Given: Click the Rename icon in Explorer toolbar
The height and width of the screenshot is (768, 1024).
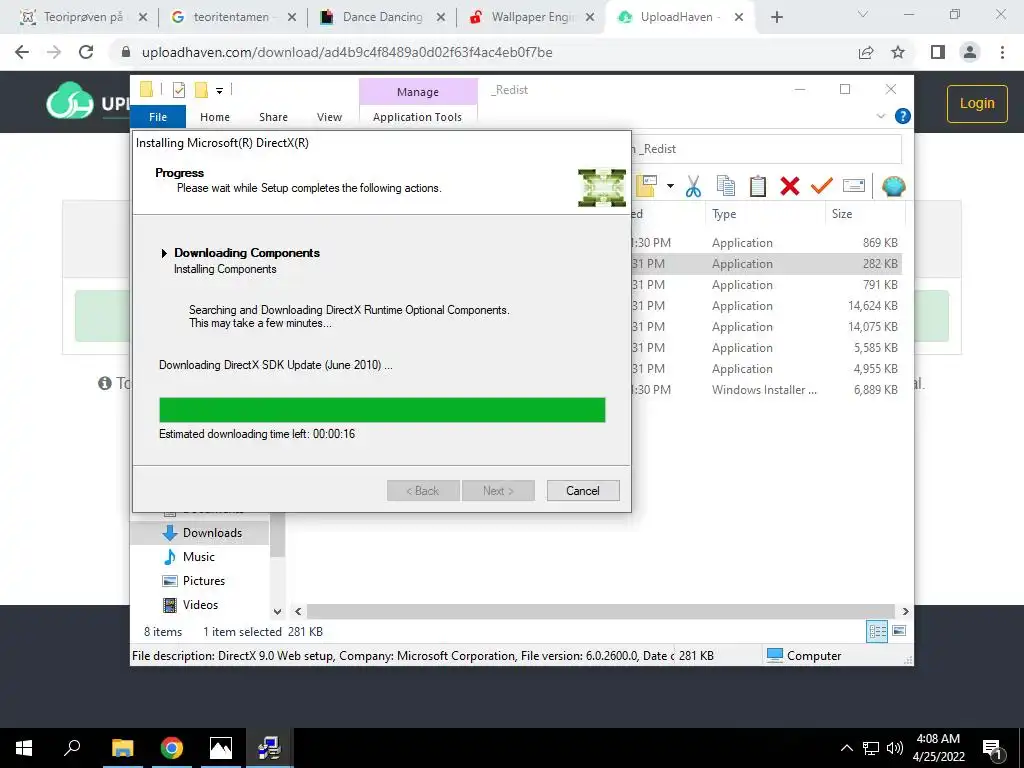Looking at the screenshot, I should tap(854, 186).
